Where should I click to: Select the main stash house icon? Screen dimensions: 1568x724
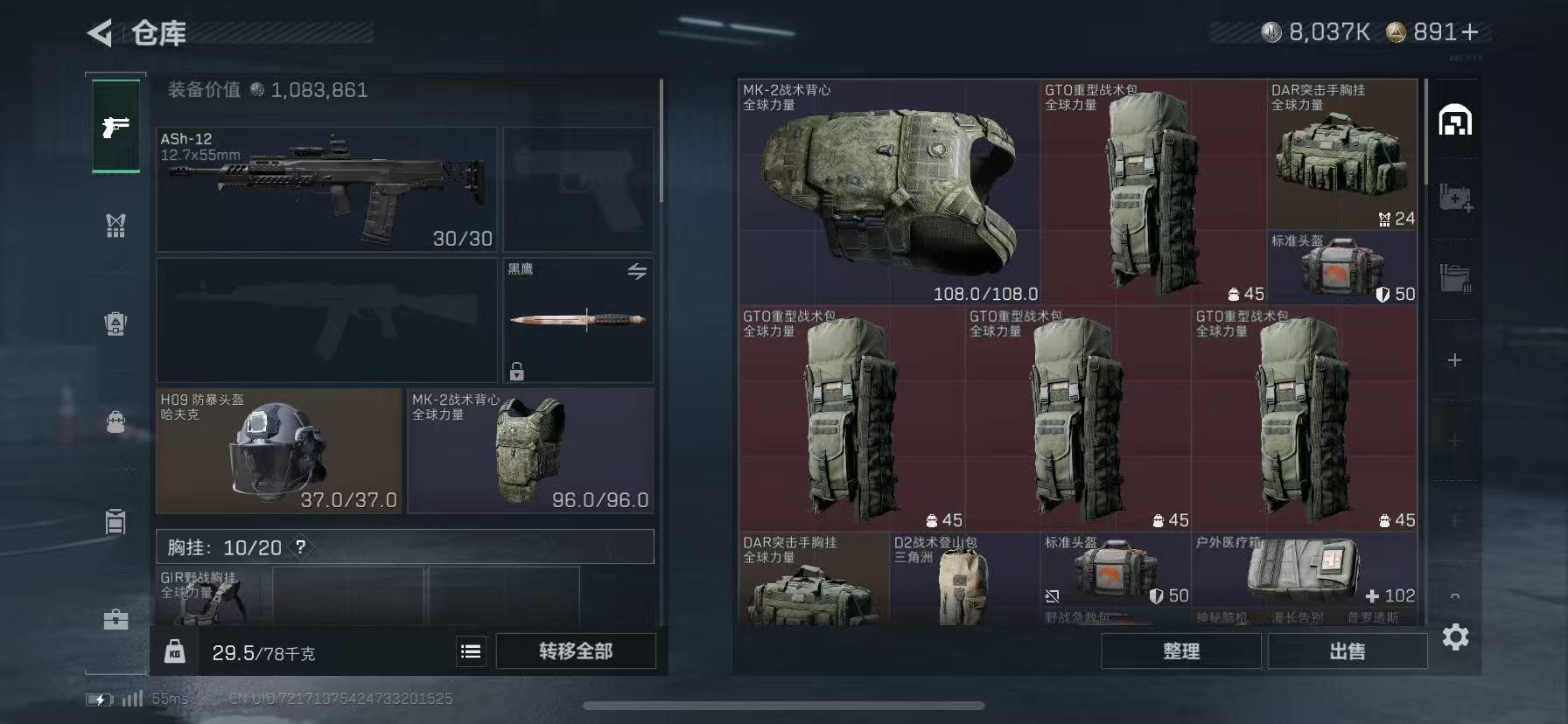[x=1455, y=120]
